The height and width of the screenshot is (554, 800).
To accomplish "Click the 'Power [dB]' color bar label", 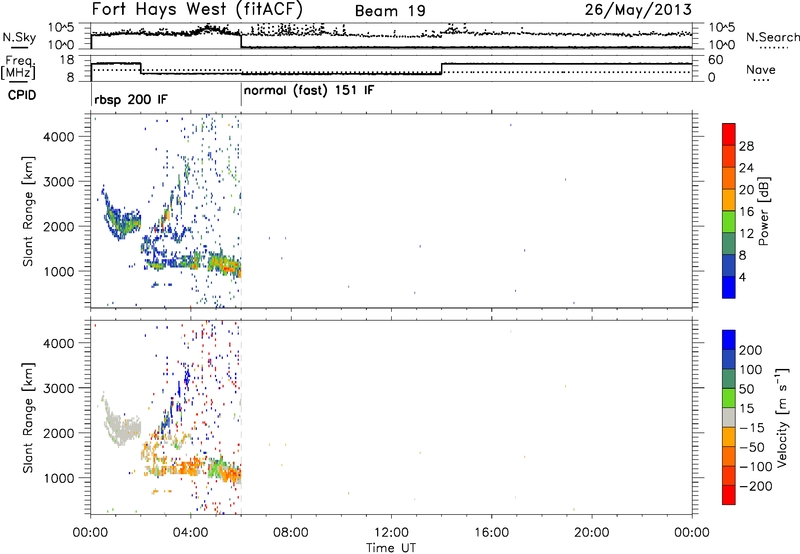I will [763, 211].
